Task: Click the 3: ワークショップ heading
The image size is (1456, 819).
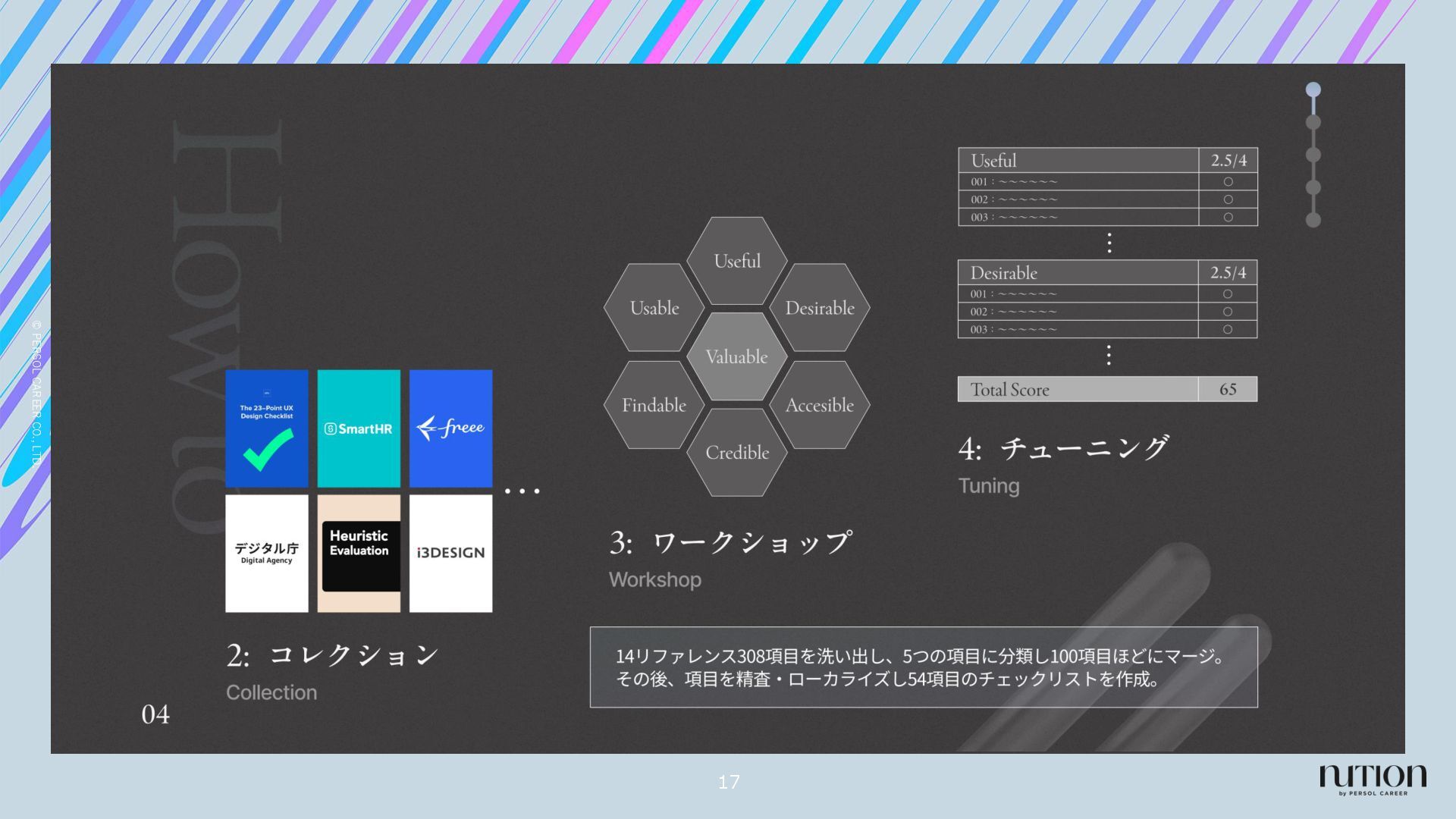Action: pos(731,542)
